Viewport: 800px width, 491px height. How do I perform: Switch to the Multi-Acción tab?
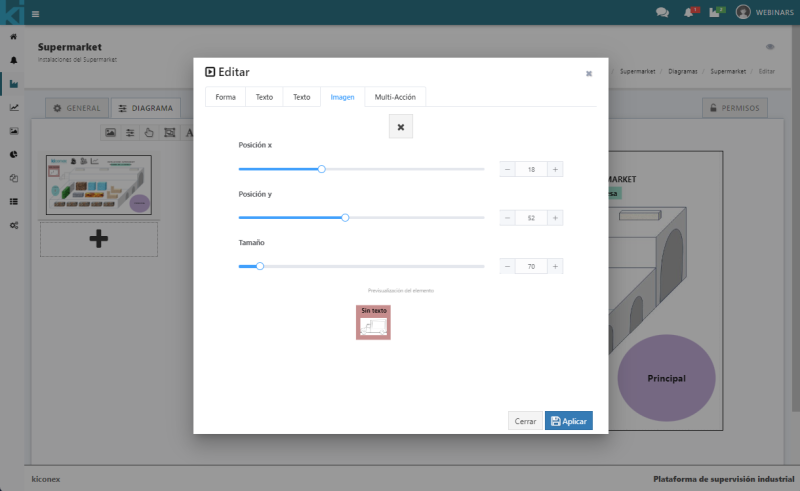click(x=395, y=97)
